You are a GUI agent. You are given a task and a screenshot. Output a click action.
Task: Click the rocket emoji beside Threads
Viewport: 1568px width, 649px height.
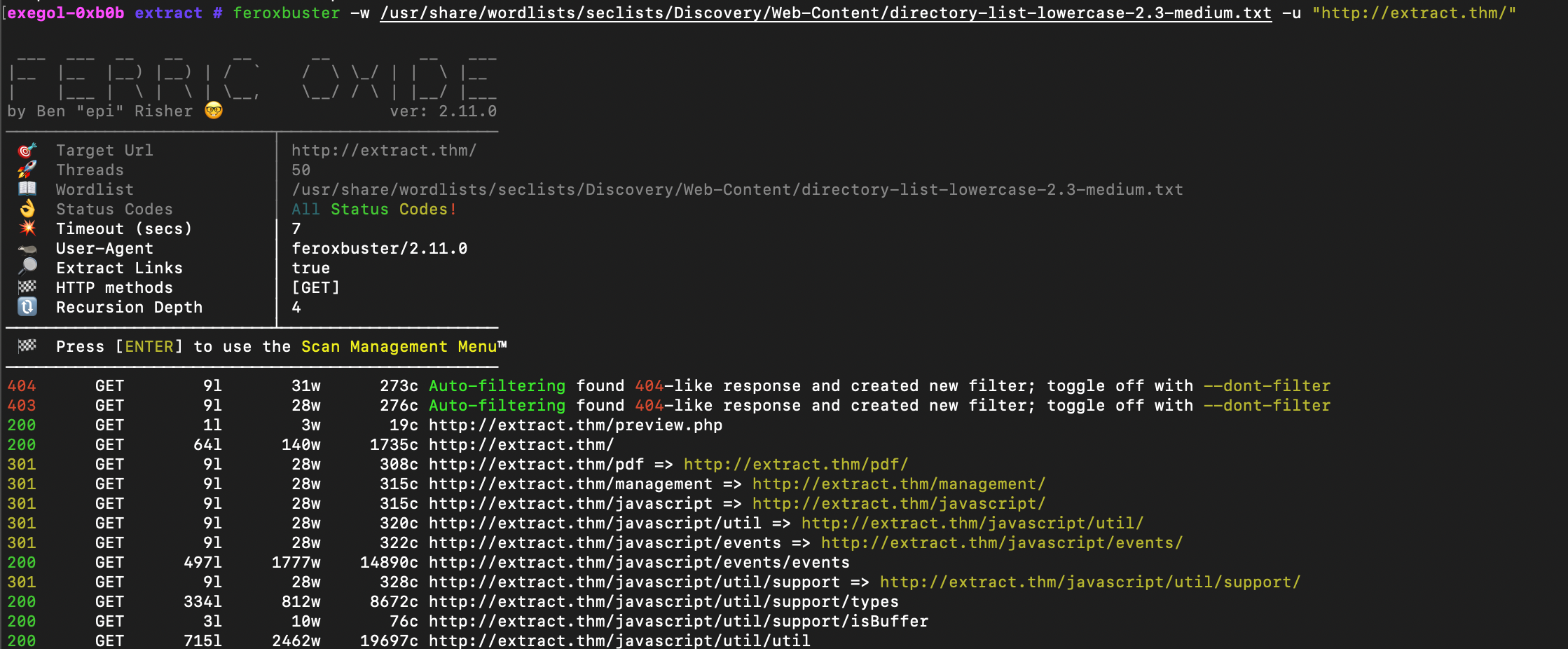(27, 170)
